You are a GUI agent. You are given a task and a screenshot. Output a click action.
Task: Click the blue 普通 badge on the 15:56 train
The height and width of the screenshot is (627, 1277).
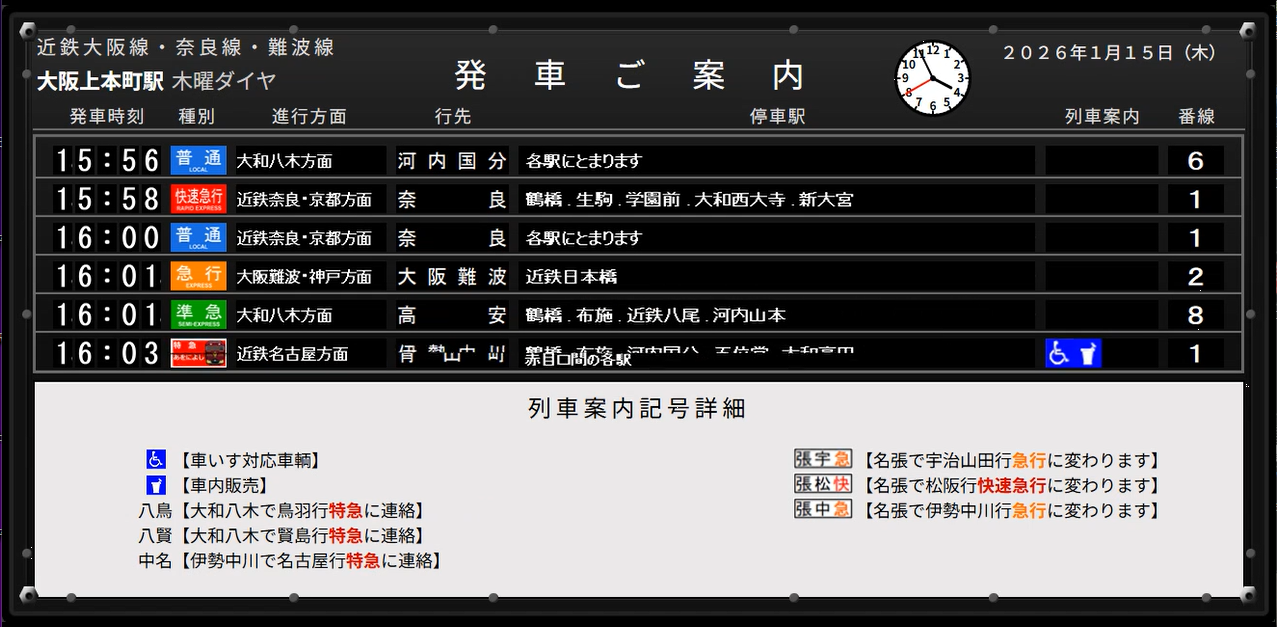click(x=198, y=161)
